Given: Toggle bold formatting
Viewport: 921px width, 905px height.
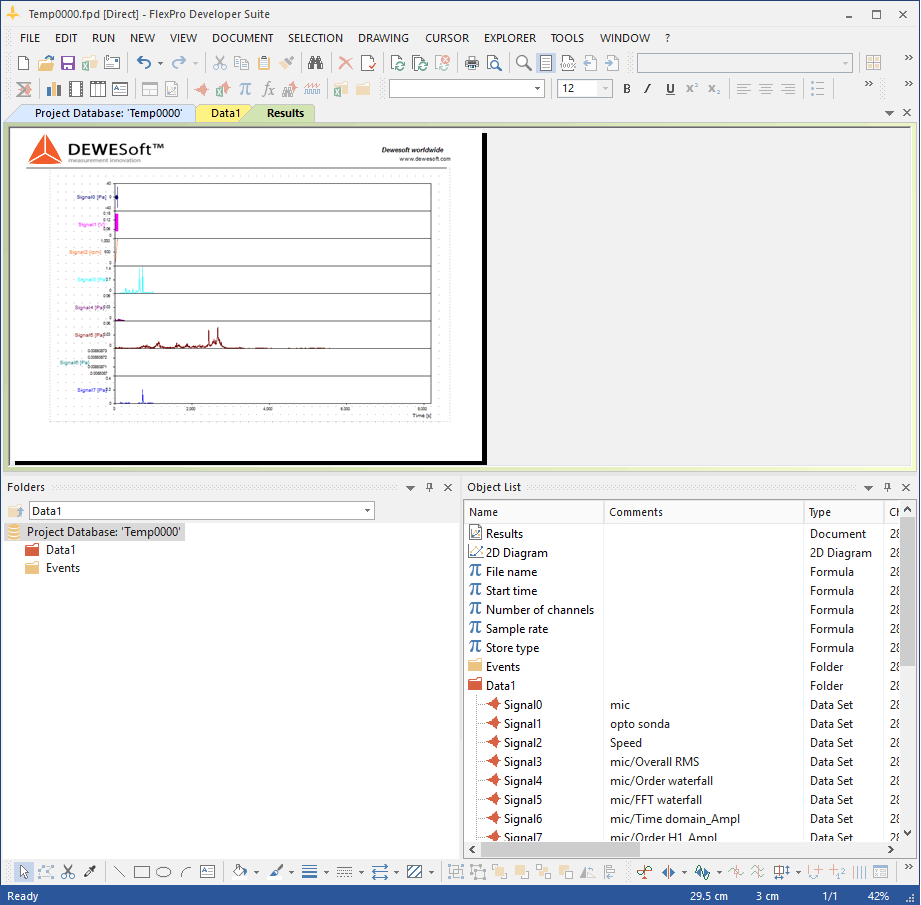Looking at the screenshot, I should coord(627,89).
